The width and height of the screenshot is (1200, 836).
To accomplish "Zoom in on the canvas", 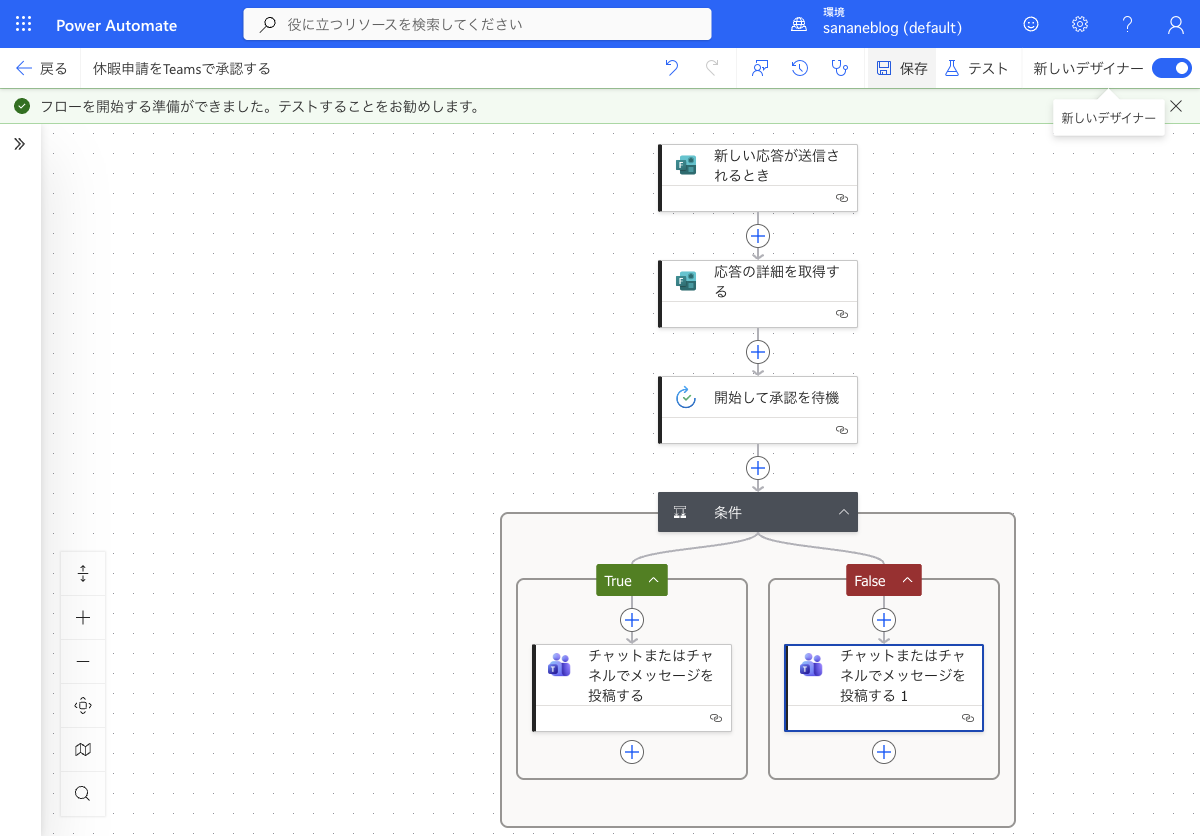I will pos(83,618).
